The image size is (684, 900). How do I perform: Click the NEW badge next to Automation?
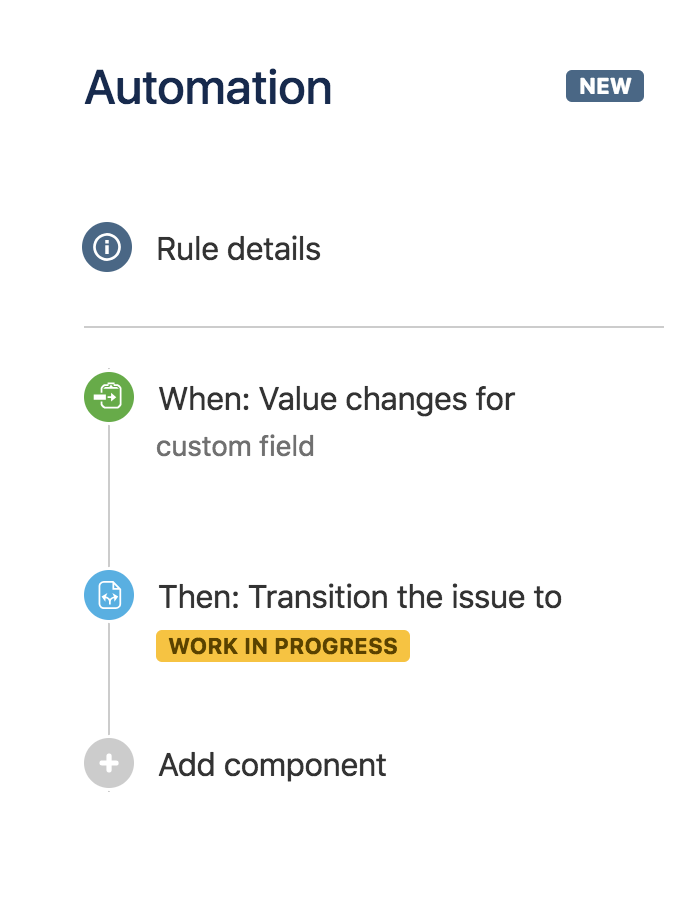point(604,86)
